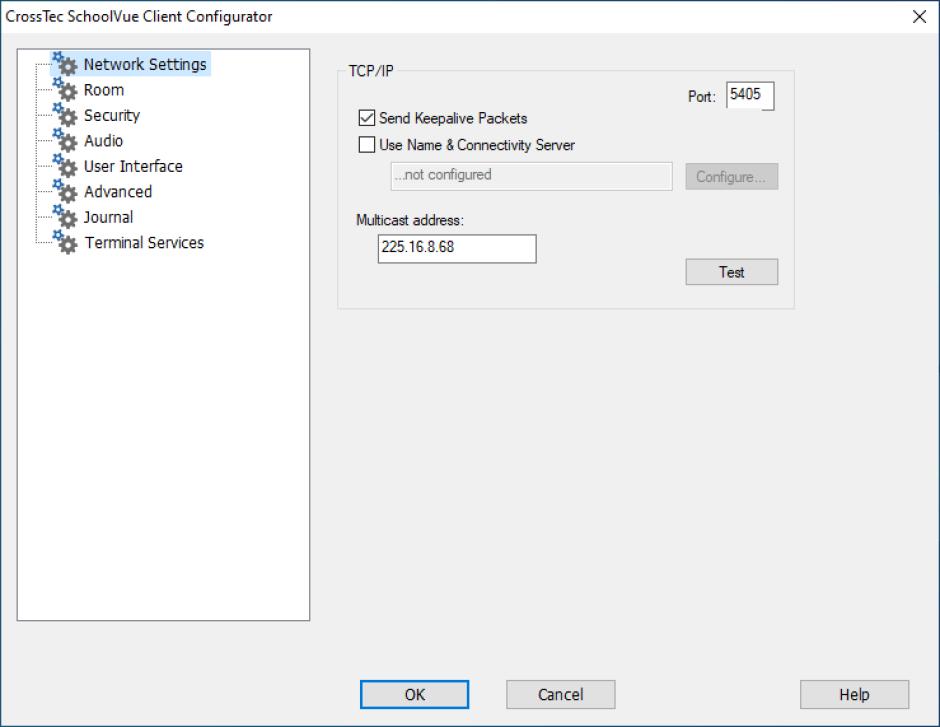The width and height of the screenshot is (940, 727).
Task: Open Help for the configurator
Action: [854, 695]
